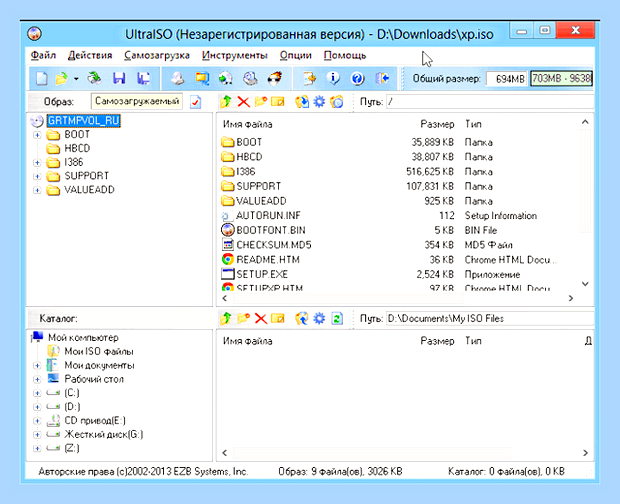Screen dimensions: 620x504
Task: Expand the SUPPORT folder in image tree
Action: point(37,177)
